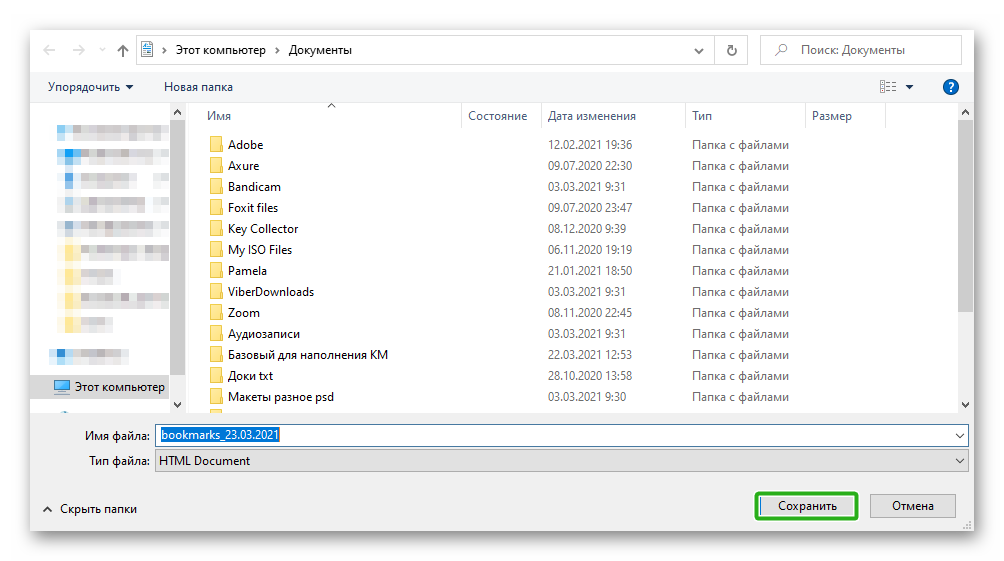The width and height of the screenshot is (1004, 561).
Task: Select the 'Аудиозаписи' folder icon
Action: (x=216, y=334)
